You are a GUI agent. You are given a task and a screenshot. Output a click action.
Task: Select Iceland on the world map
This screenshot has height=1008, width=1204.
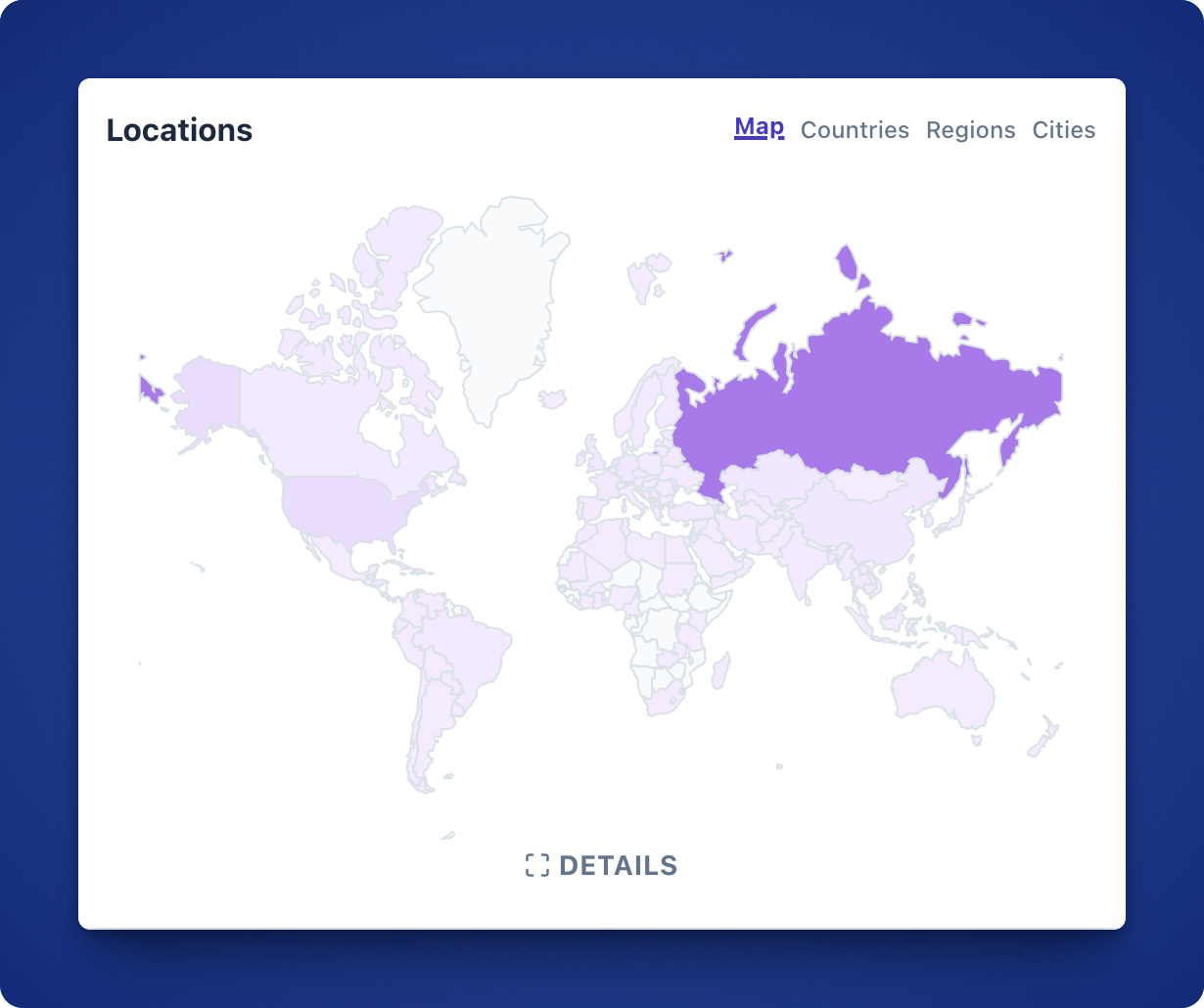pos(553,399)
